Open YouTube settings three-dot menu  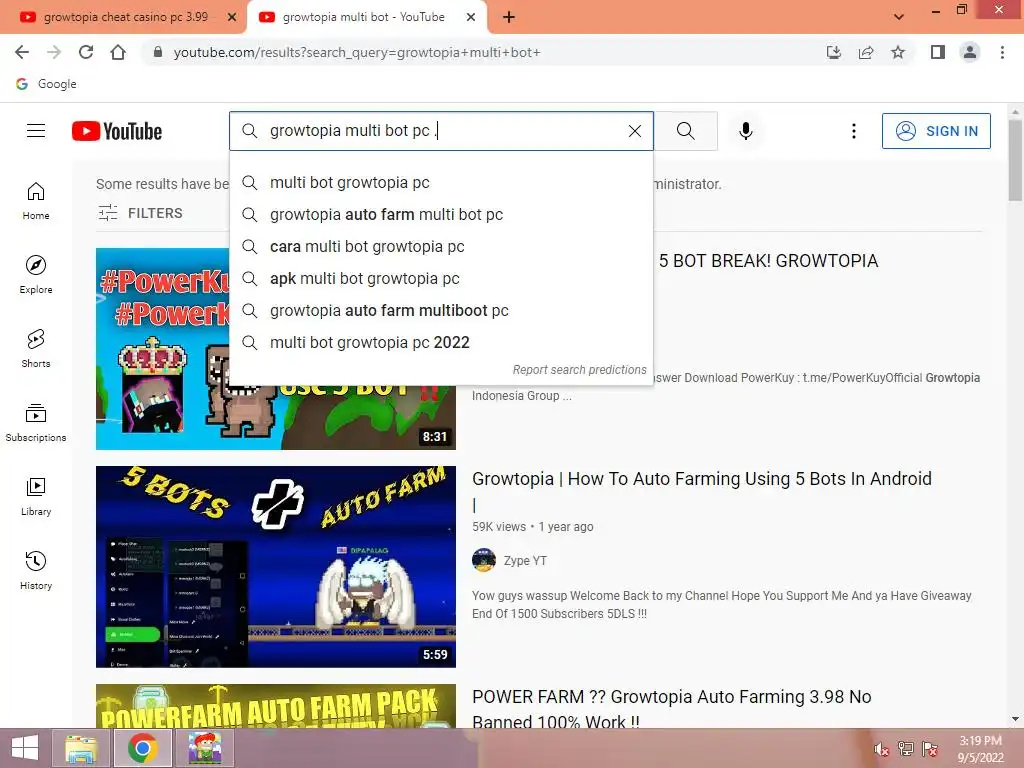[854, 131]
